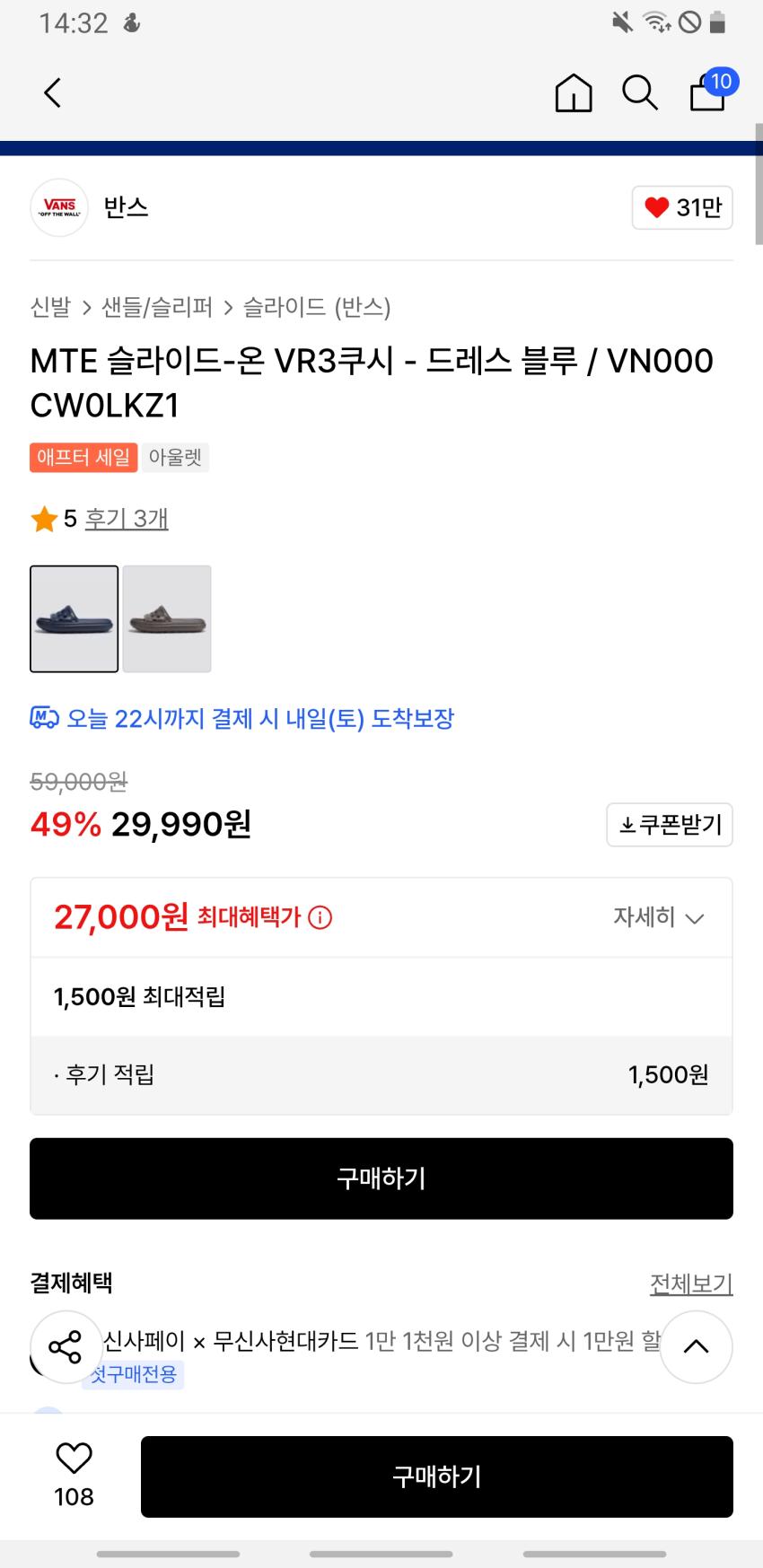Open 신발 breadcrumb category

50,308
